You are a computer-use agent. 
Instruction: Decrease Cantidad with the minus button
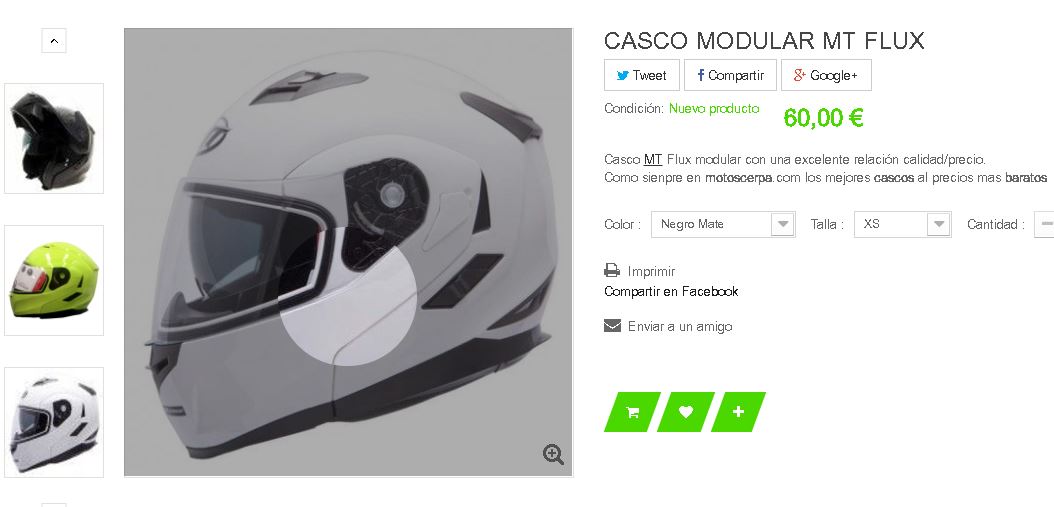point(1045,224)
